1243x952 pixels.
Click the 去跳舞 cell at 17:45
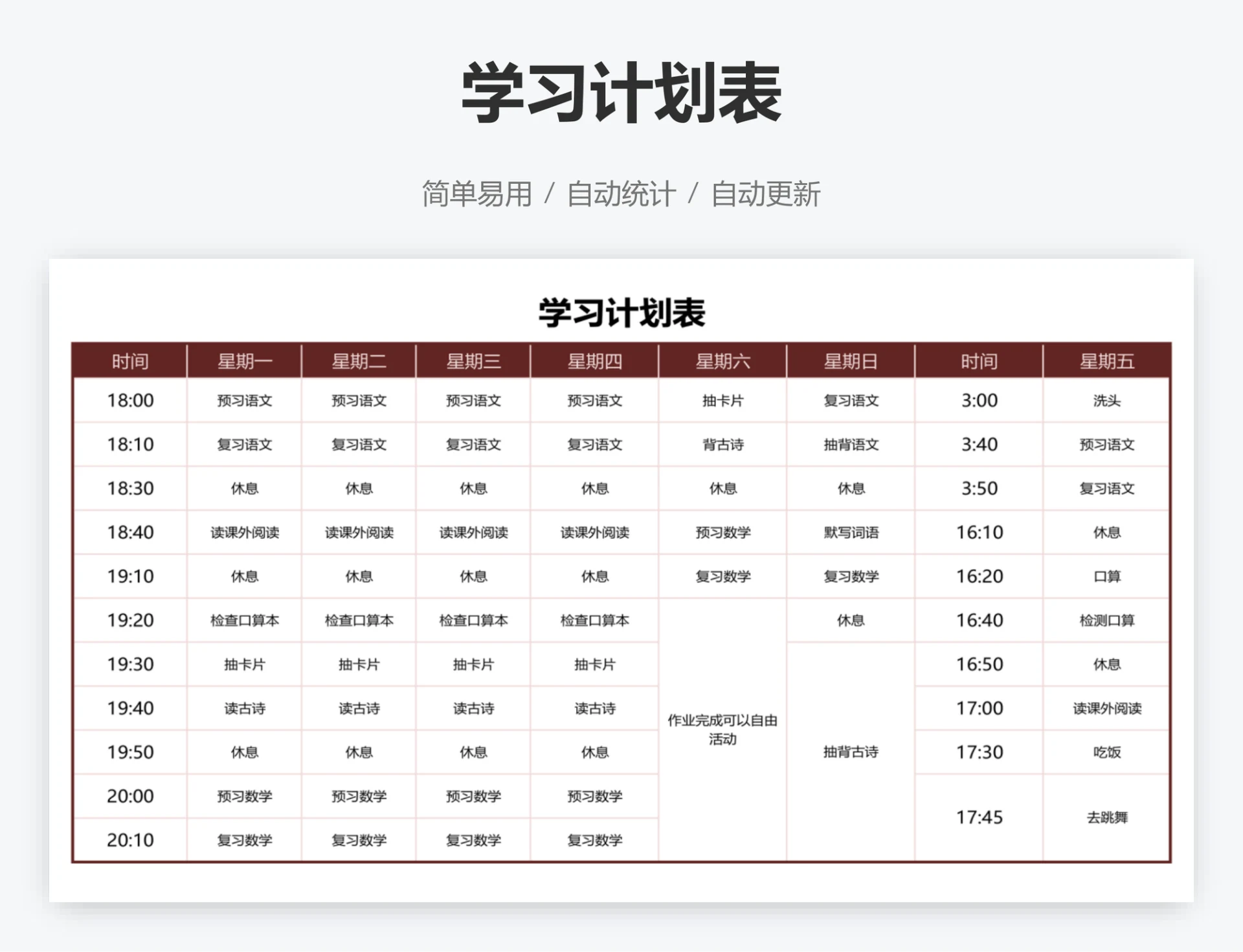tap(1106, 817)
